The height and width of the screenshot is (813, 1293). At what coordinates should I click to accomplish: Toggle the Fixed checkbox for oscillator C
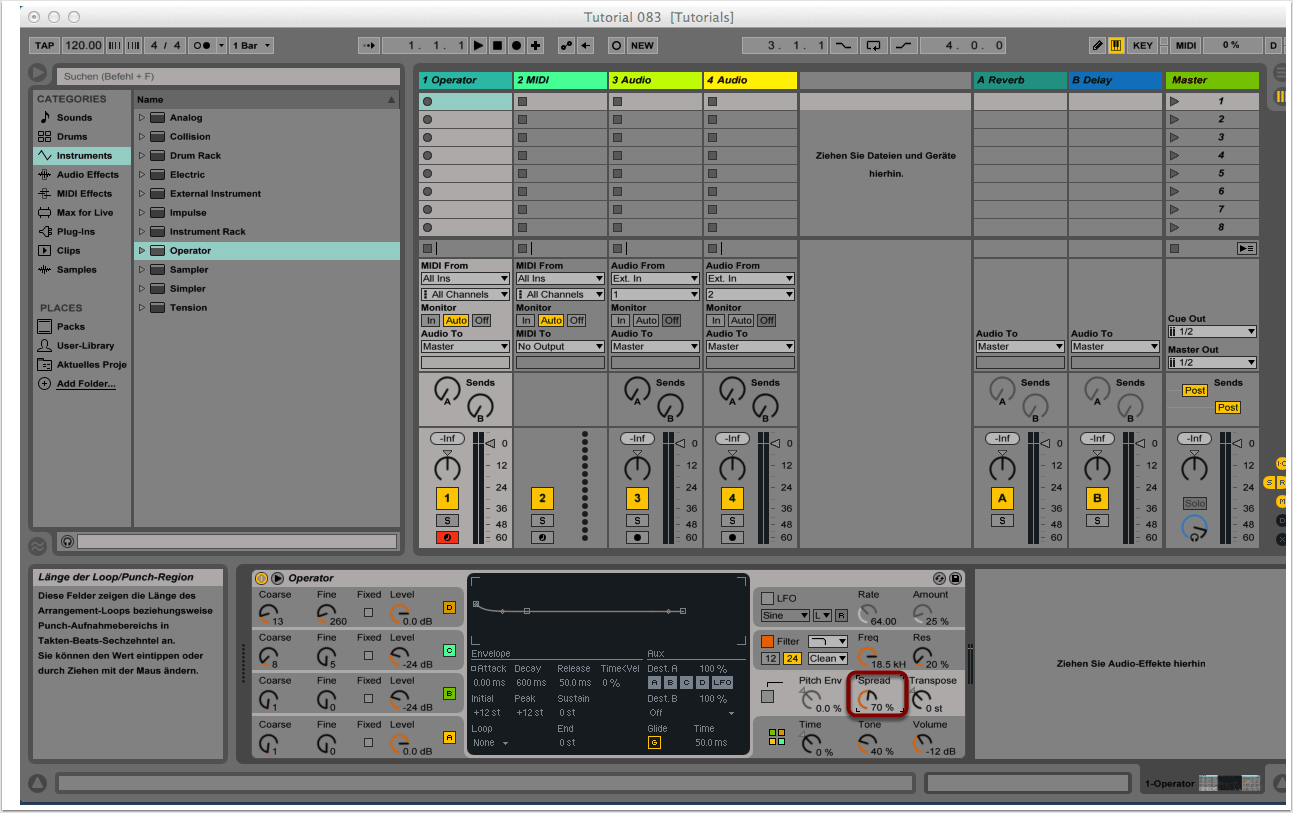click(x=369, y=656)
